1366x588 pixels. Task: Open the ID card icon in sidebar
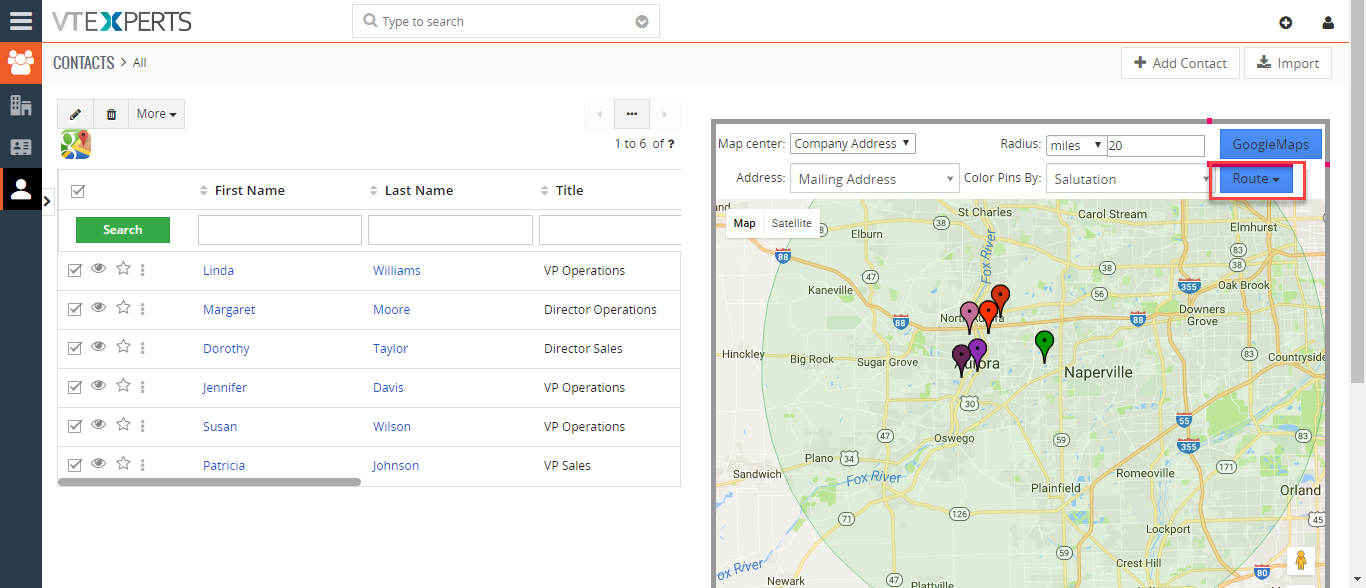point(21,147)
